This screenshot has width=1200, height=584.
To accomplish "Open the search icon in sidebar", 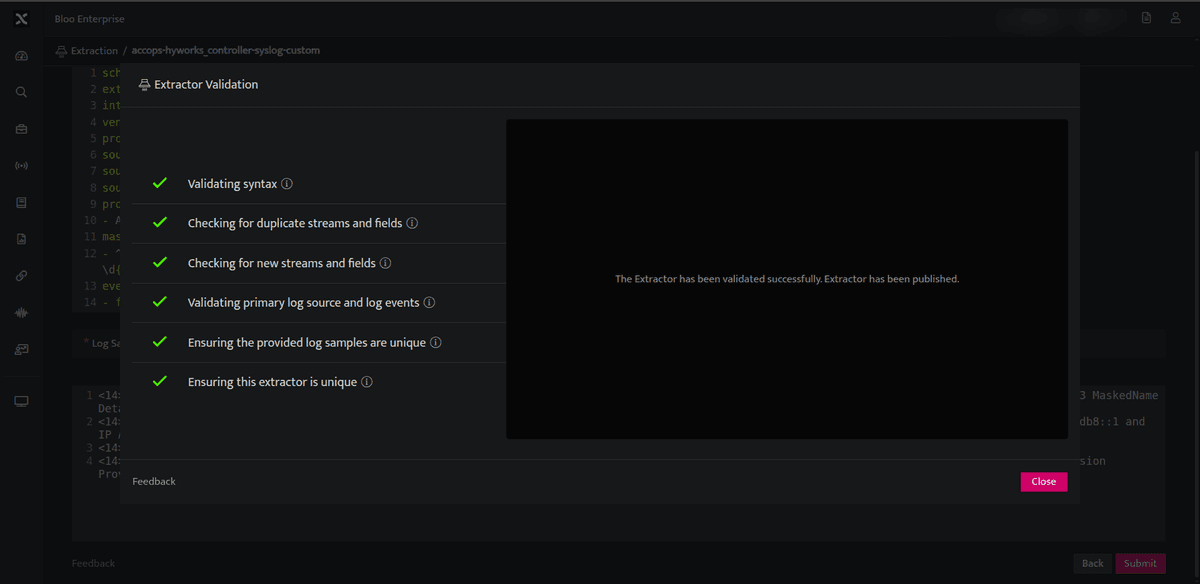I will click(21, 92).
